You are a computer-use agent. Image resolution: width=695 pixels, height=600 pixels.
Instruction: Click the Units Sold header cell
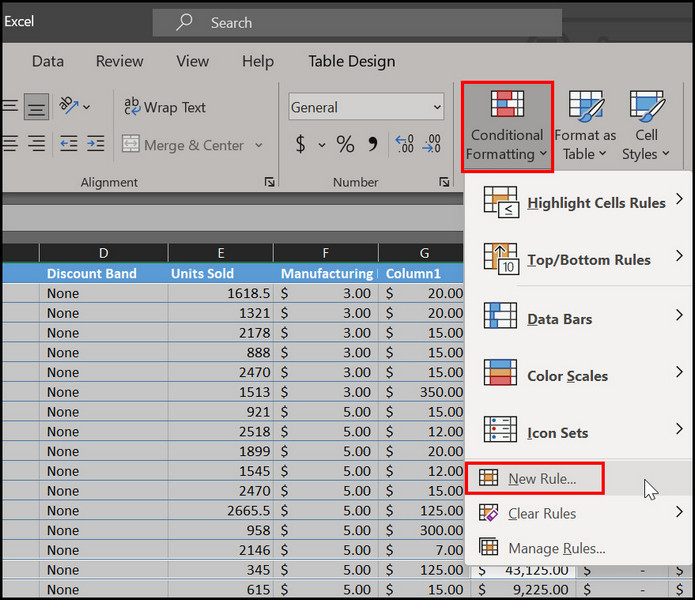221,273
